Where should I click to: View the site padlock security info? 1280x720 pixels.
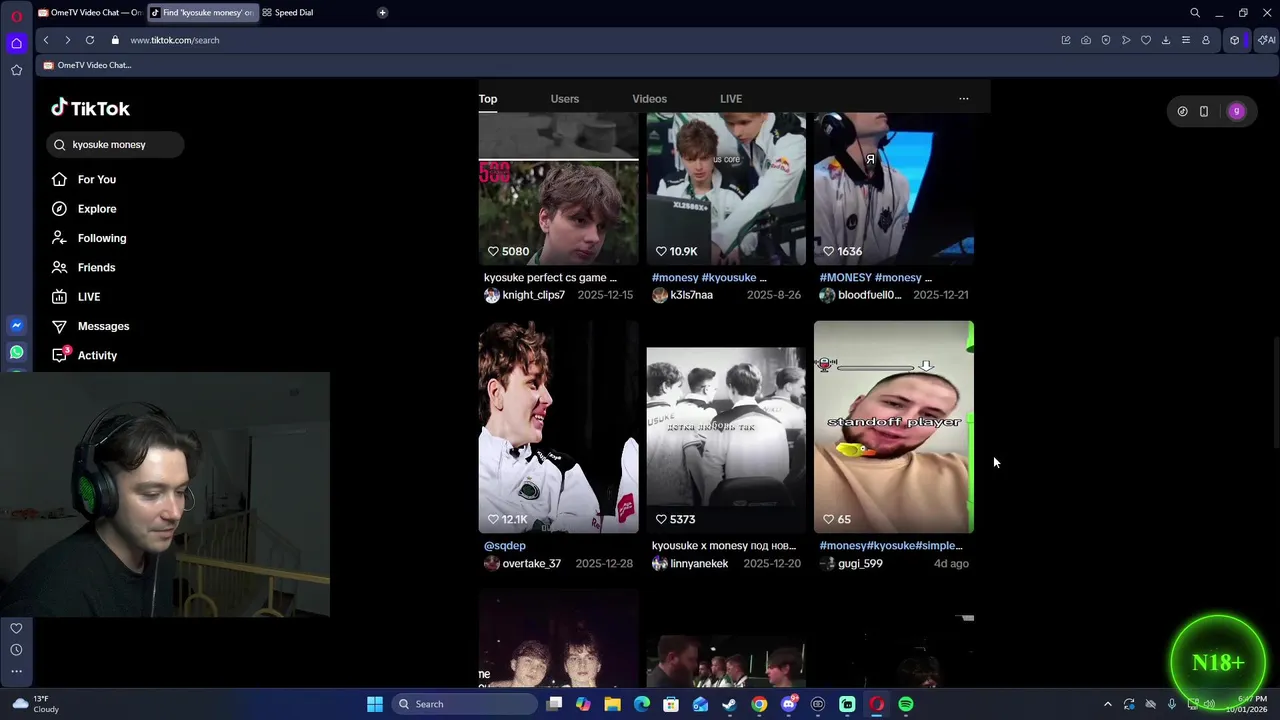tap(115, 40)
